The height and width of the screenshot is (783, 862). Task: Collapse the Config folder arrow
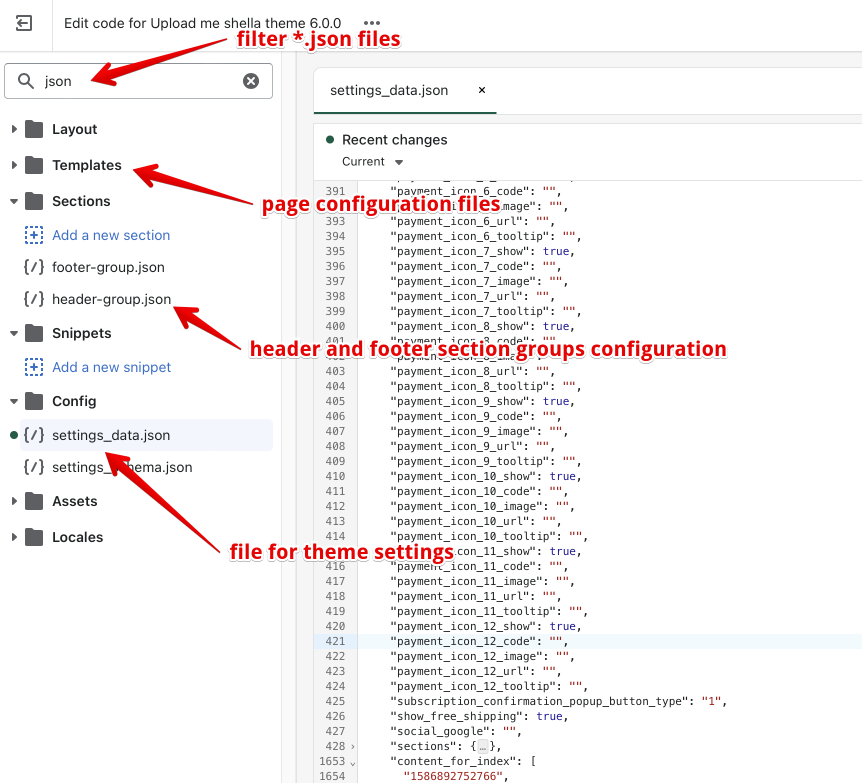click(x=14, y=401)
